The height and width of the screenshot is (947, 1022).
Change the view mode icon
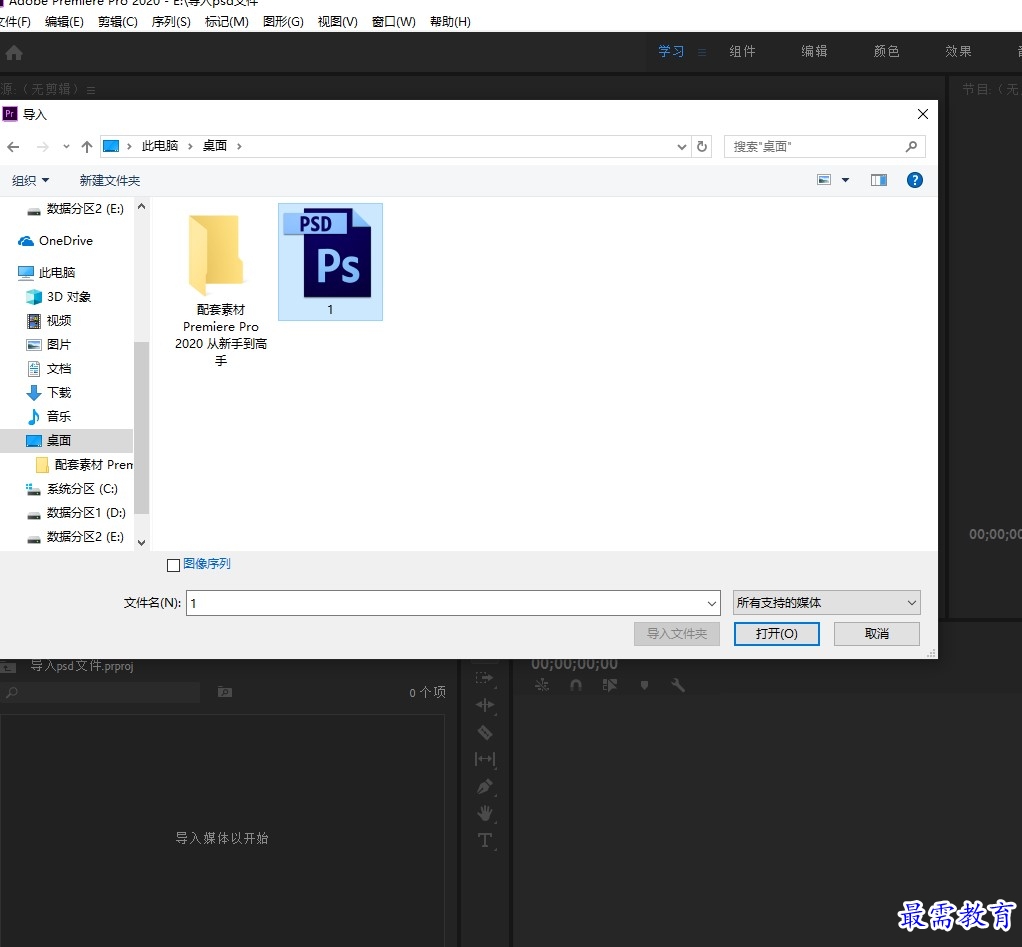pyautogui.click(x=824, y=180)
